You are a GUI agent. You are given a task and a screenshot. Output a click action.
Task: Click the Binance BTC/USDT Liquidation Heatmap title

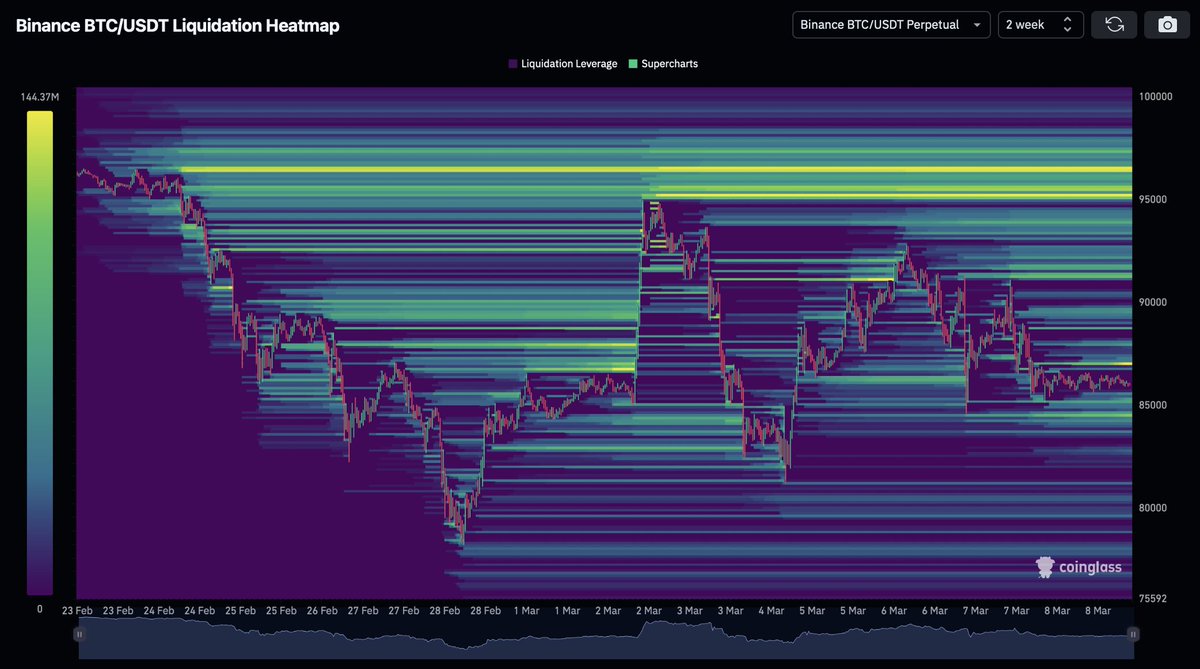[x=177, y=26]
